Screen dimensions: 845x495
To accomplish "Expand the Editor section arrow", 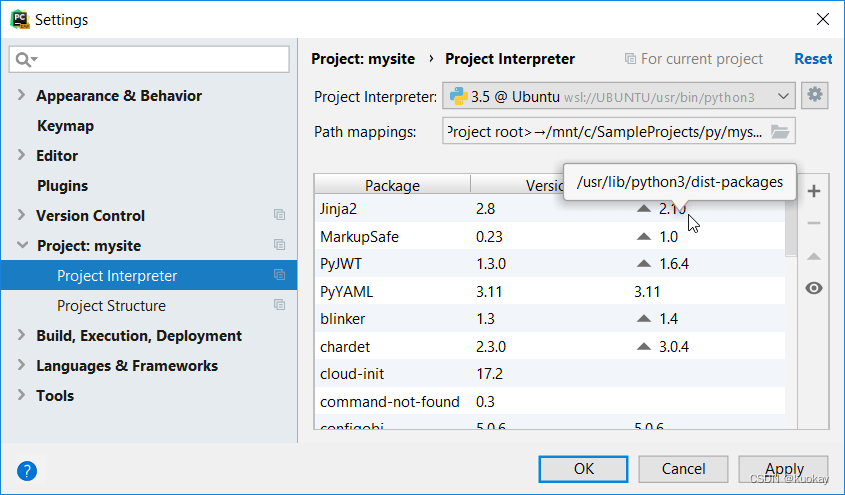I will 21,155.
